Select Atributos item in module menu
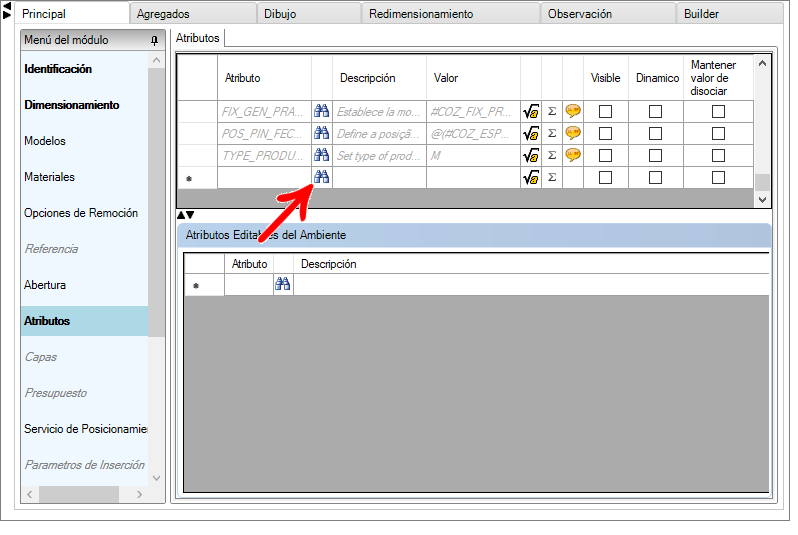 (x=84, y=321)
